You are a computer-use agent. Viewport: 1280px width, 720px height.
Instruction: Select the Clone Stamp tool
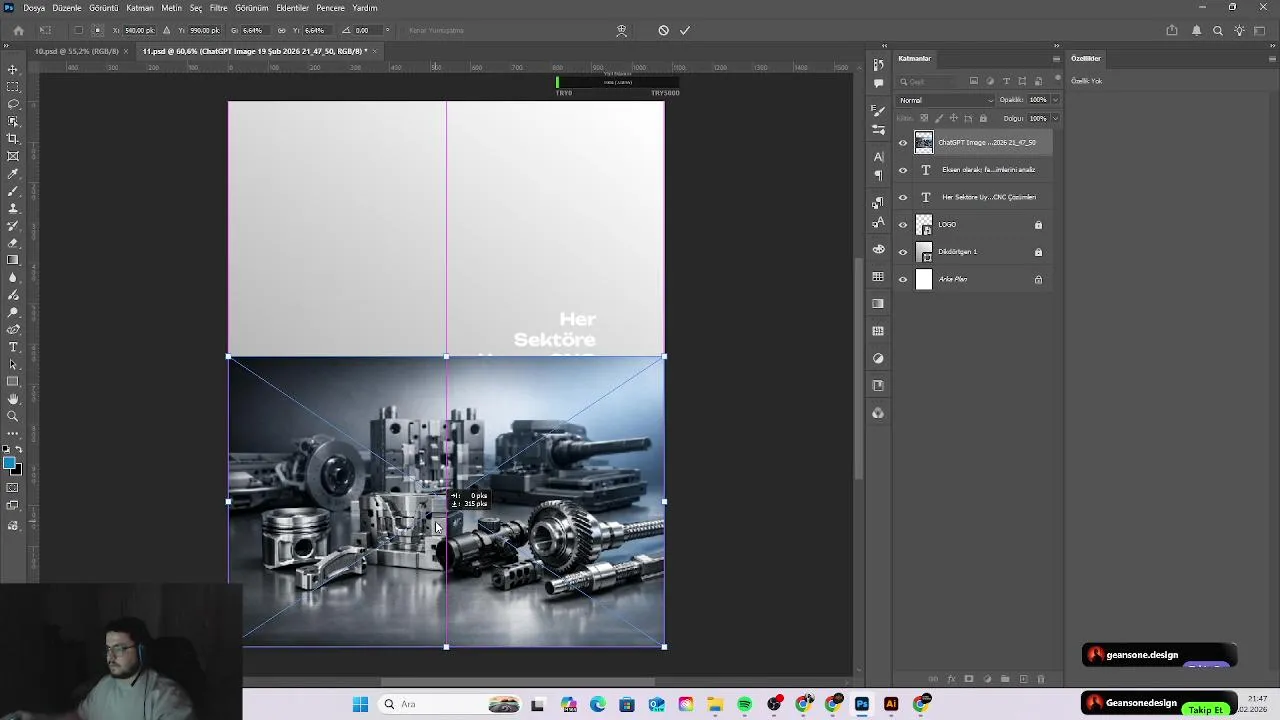coord(13,208)
